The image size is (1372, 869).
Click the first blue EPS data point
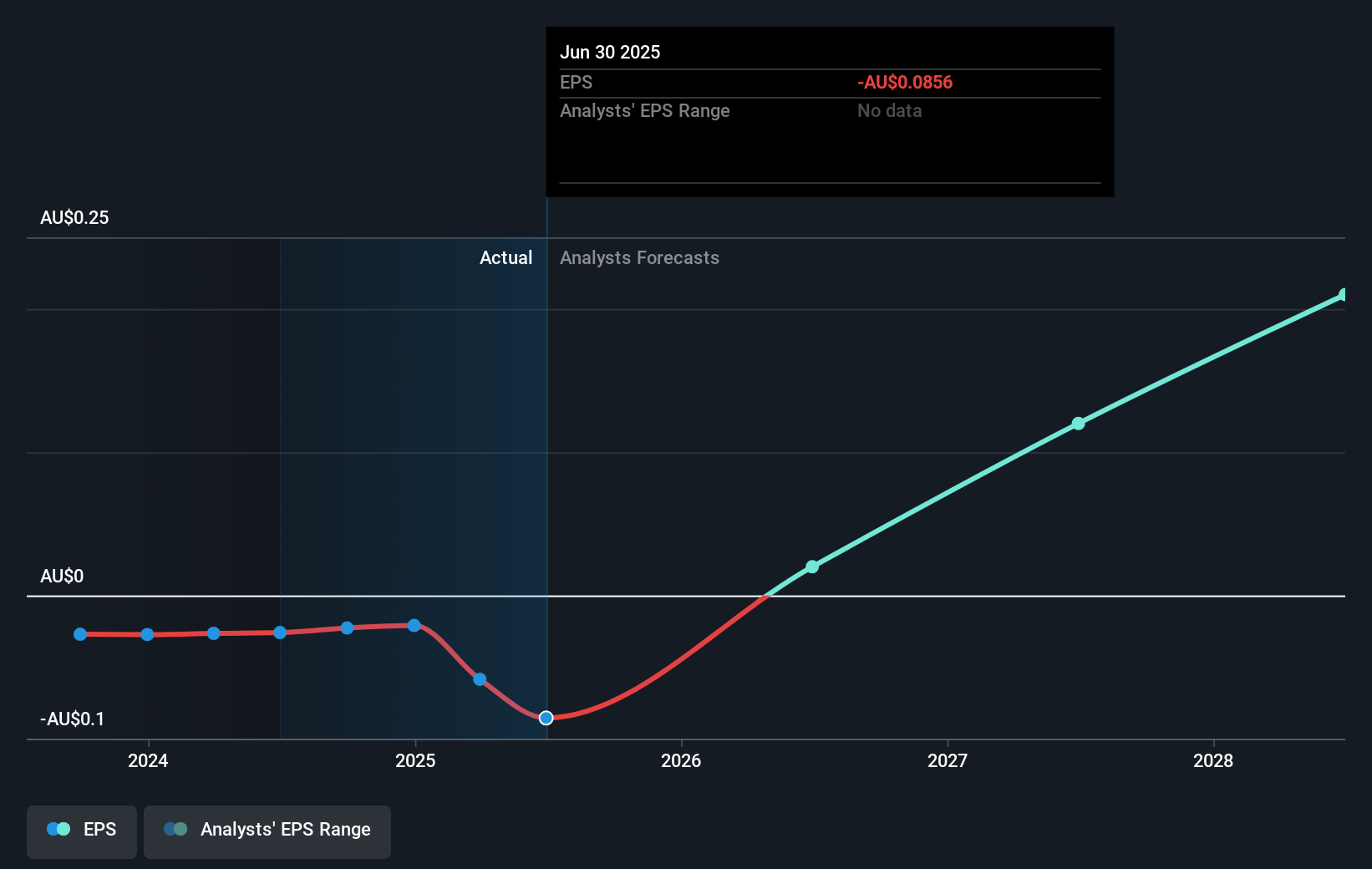click(x=80, y=634)
